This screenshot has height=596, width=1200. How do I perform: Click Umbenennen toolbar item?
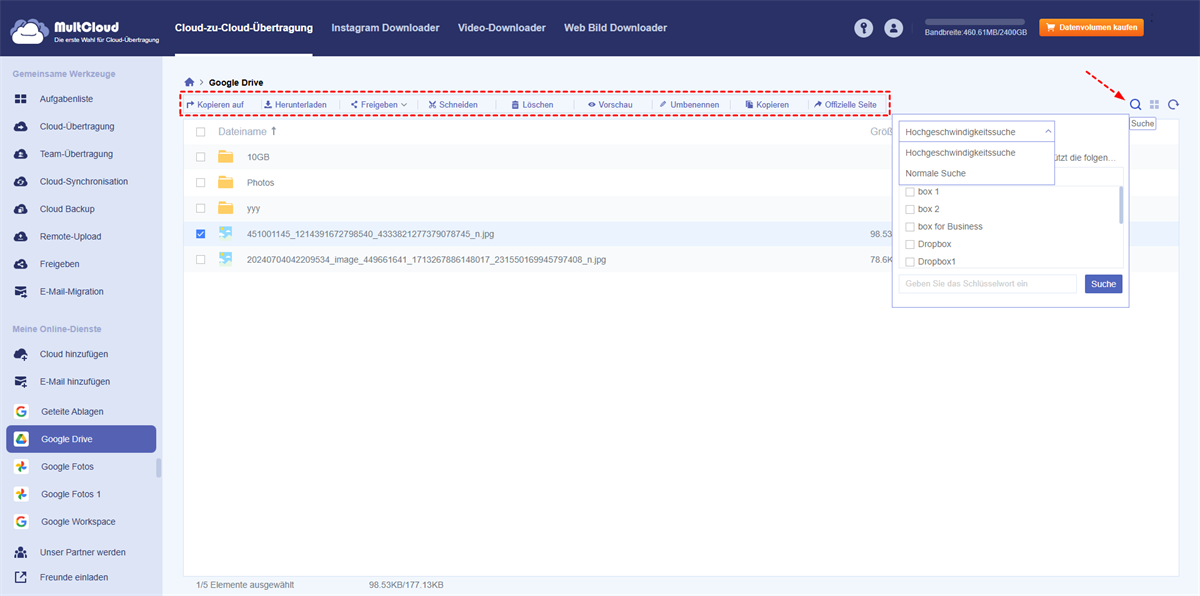pyautogui.click(x=689, y=104)
